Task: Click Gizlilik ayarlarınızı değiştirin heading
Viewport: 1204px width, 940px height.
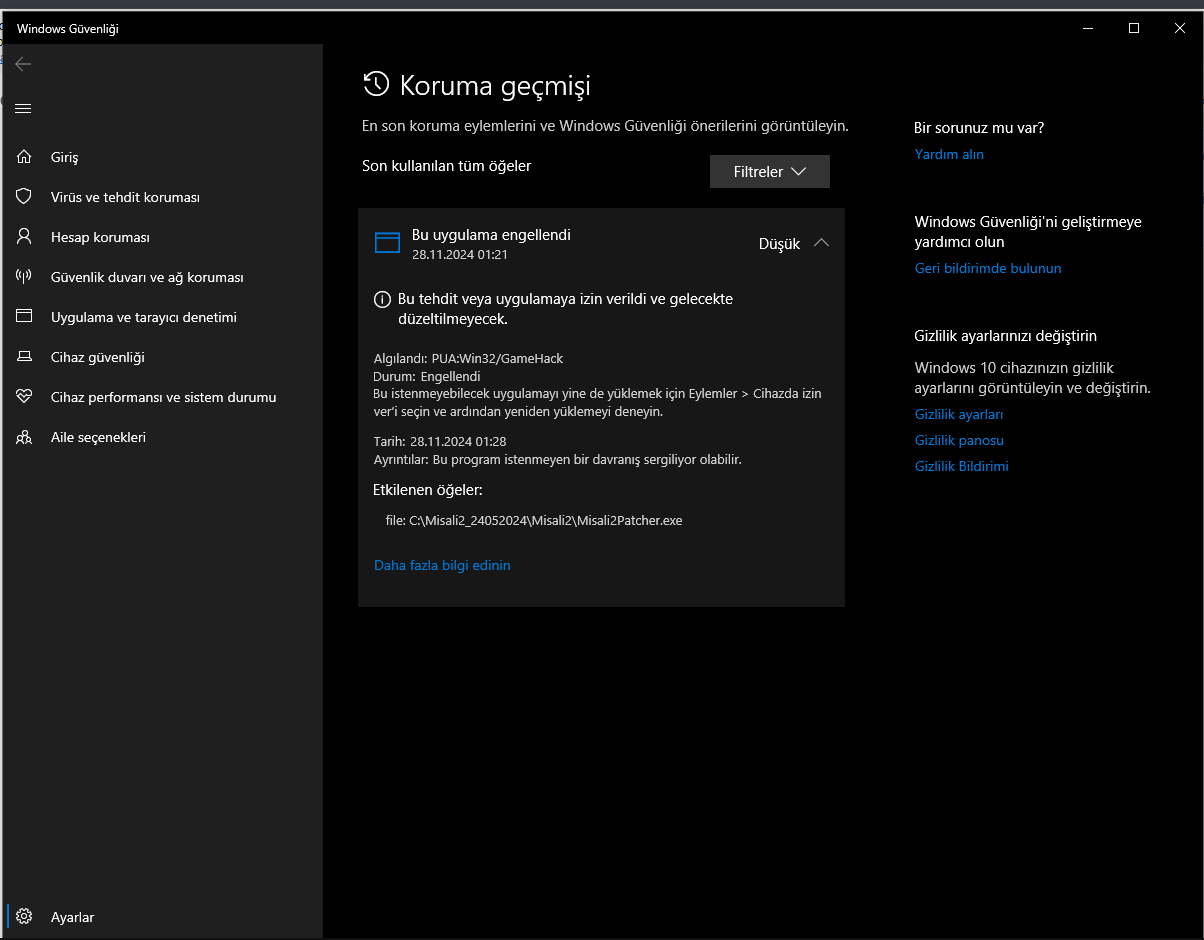Action: point(1006,336)
